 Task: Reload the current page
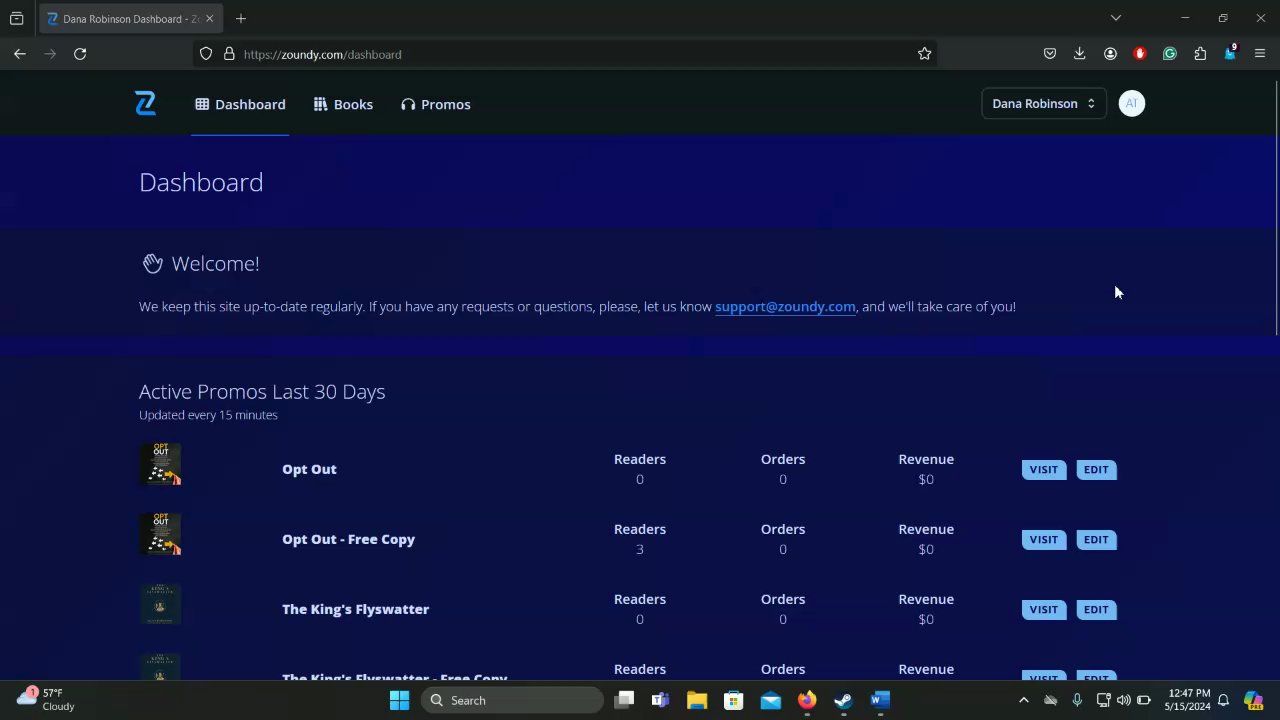[x=80, y=54]
